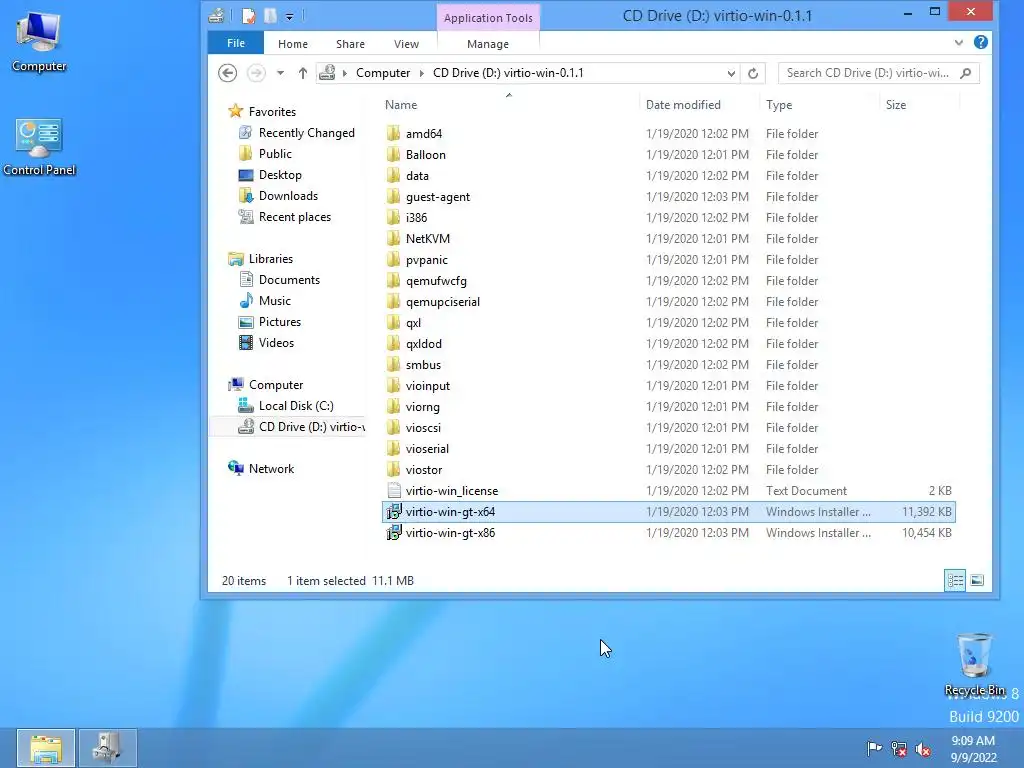1024x768 pixels.
Task: Select the virtio-win-gt-x64 installer icon
Action: [393, 512]
